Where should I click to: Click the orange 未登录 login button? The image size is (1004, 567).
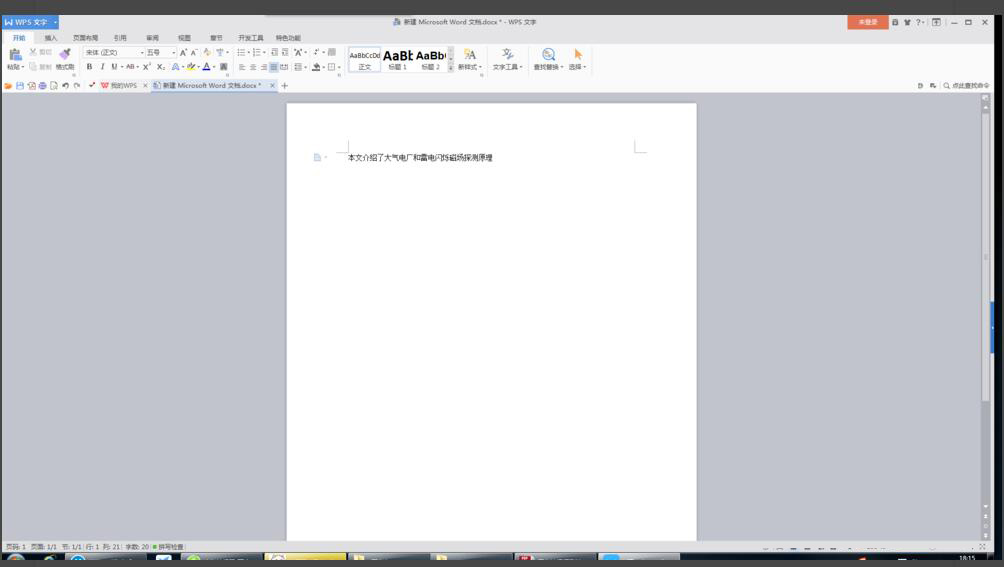click(x=867, y=22)
